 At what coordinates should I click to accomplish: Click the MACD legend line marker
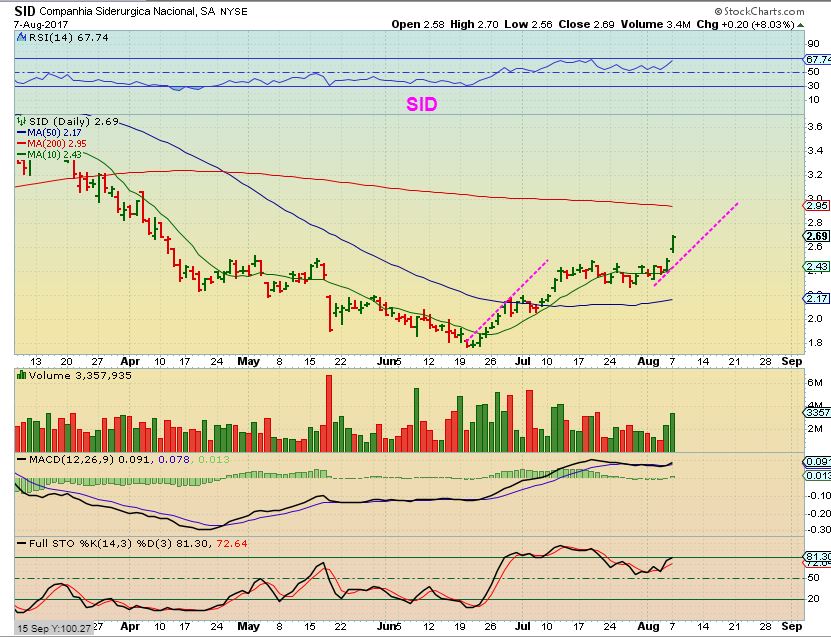(22, 459)
